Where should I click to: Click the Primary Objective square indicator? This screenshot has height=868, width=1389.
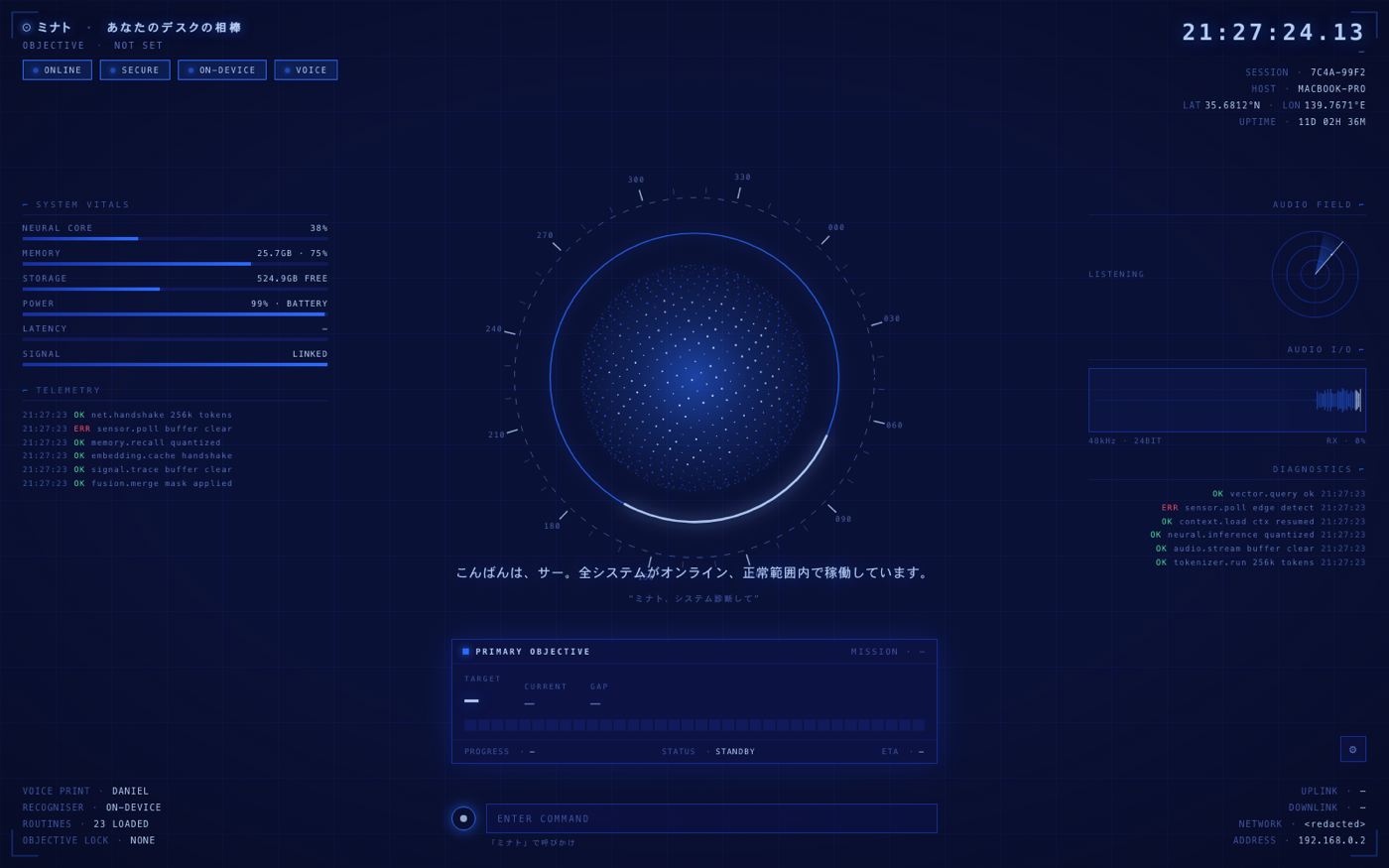465,652
